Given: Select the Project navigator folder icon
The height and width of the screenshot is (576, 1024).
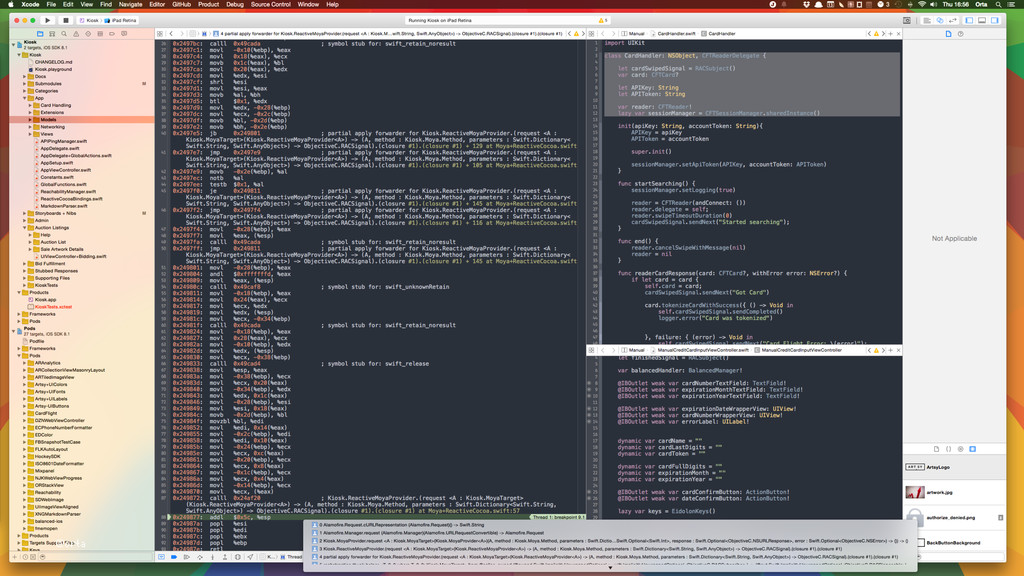Looking at the screenshot, I should [40, 33].
